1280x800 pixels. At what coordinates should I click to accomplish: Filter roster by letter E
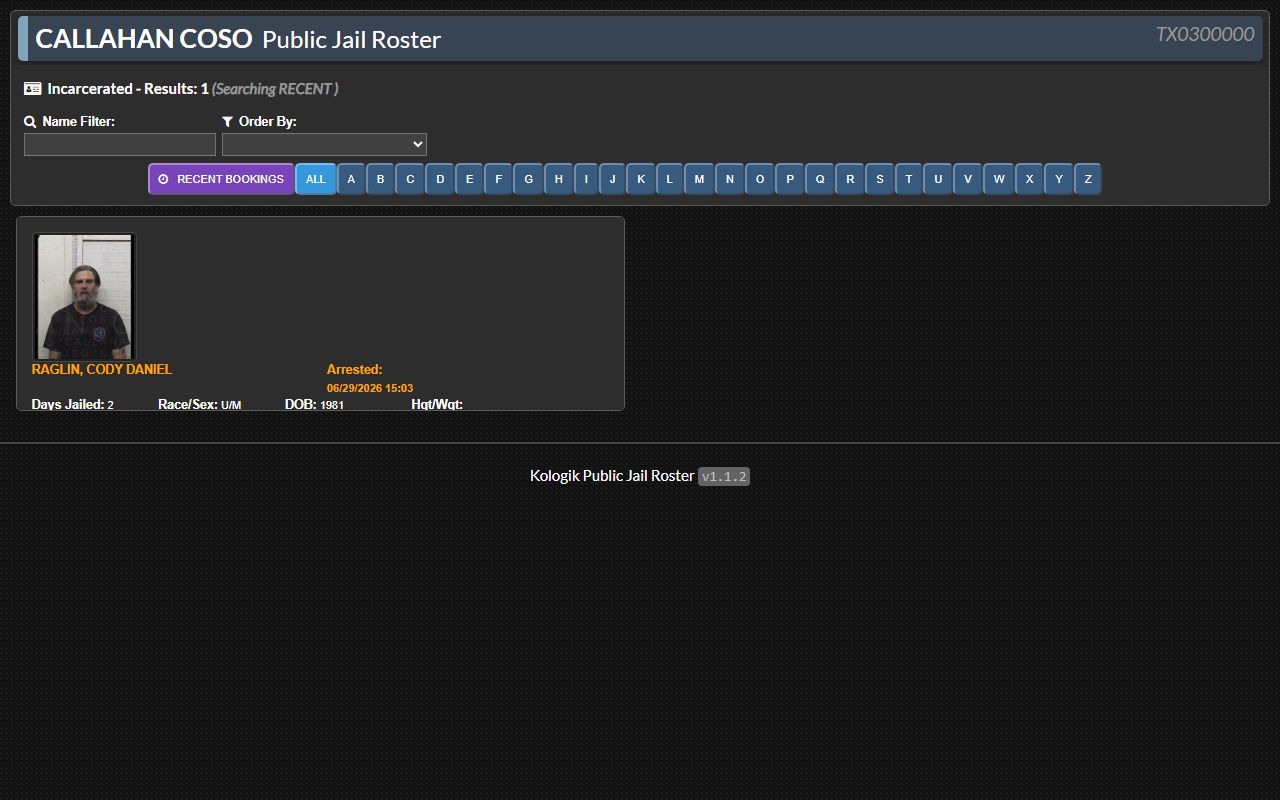coord(470,179)
